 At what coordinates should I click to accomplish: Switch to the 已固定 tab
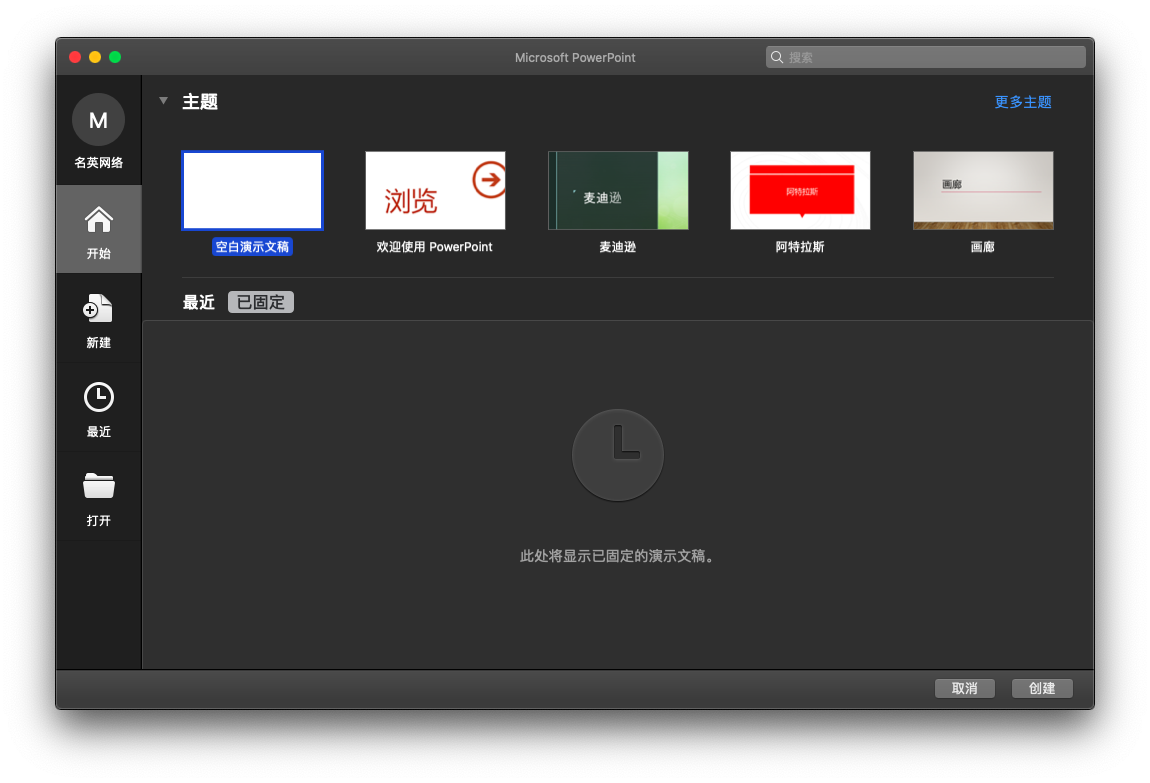260,302
